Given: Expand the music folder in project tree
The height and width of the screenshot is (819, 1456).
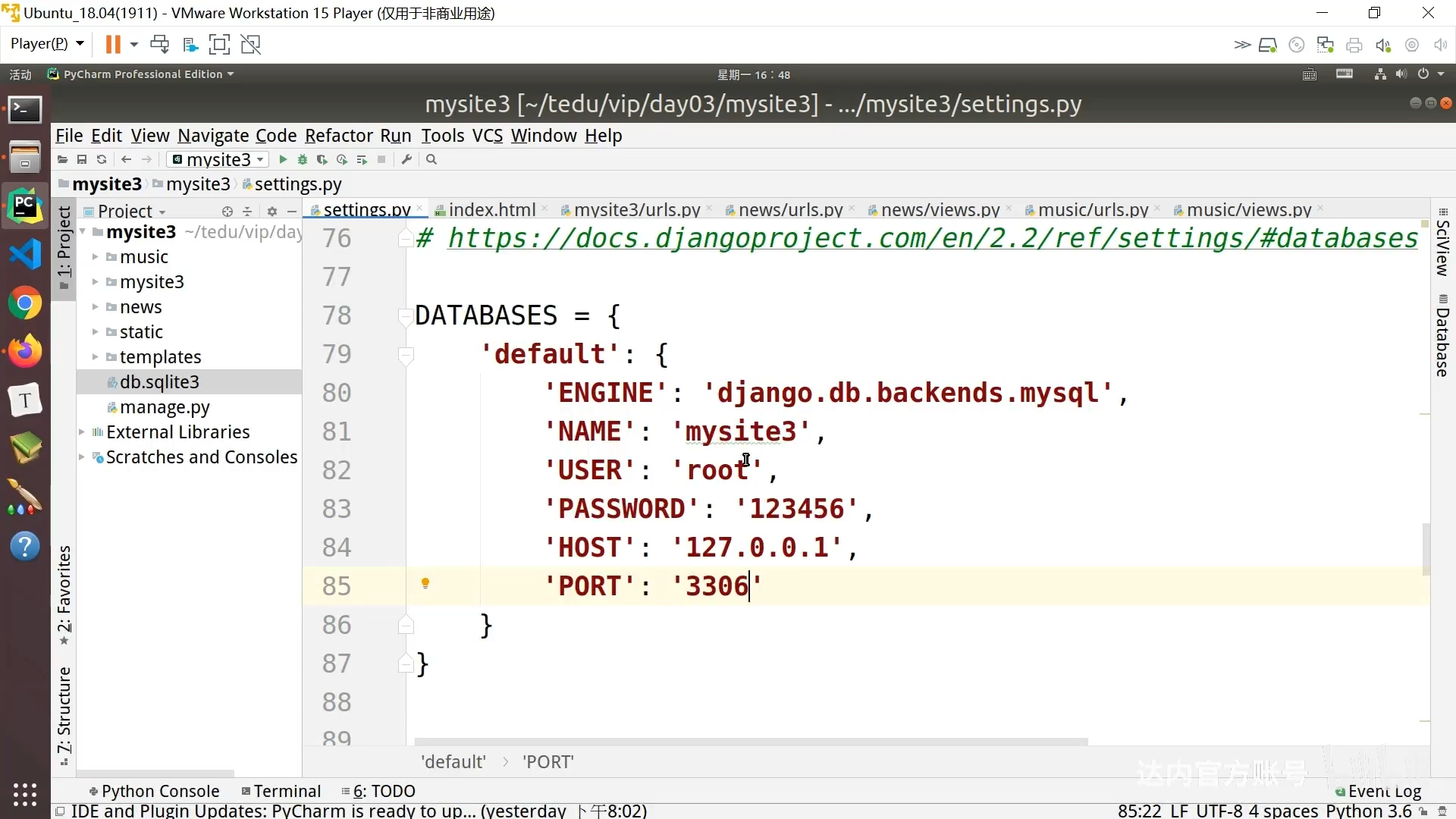Looking at the screenshot, I should [x=96, y=257].
